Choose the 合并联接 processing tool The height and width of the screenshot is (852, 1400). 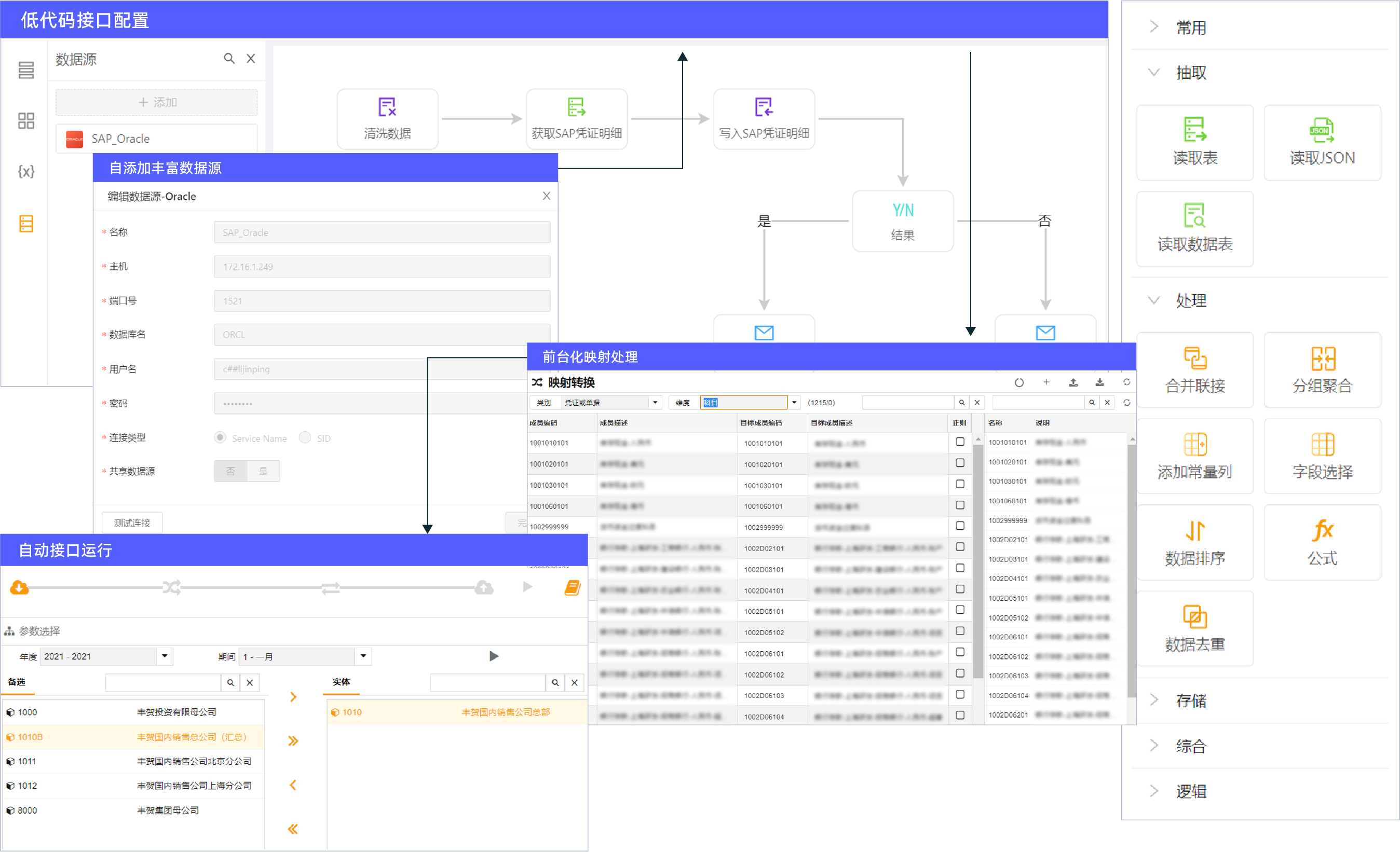point(1194,370)
